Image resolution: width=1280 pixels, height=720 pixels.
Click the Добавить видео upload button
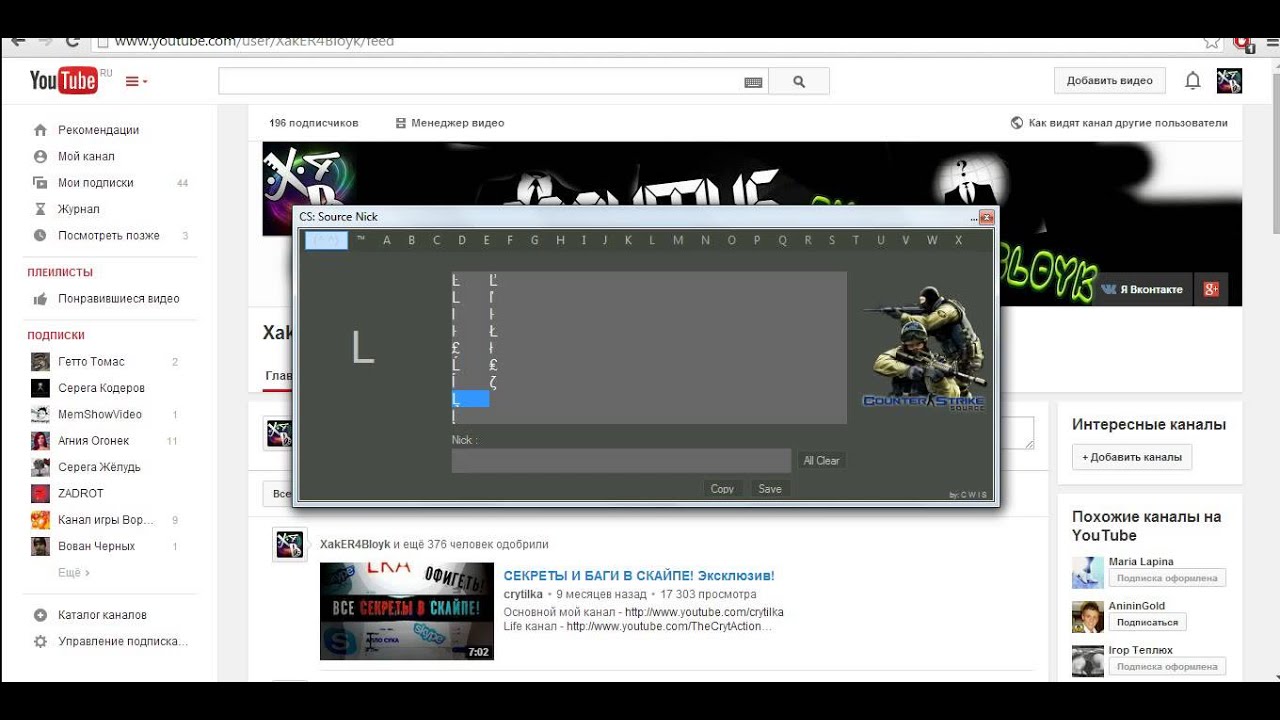(x=1109, y=81)
